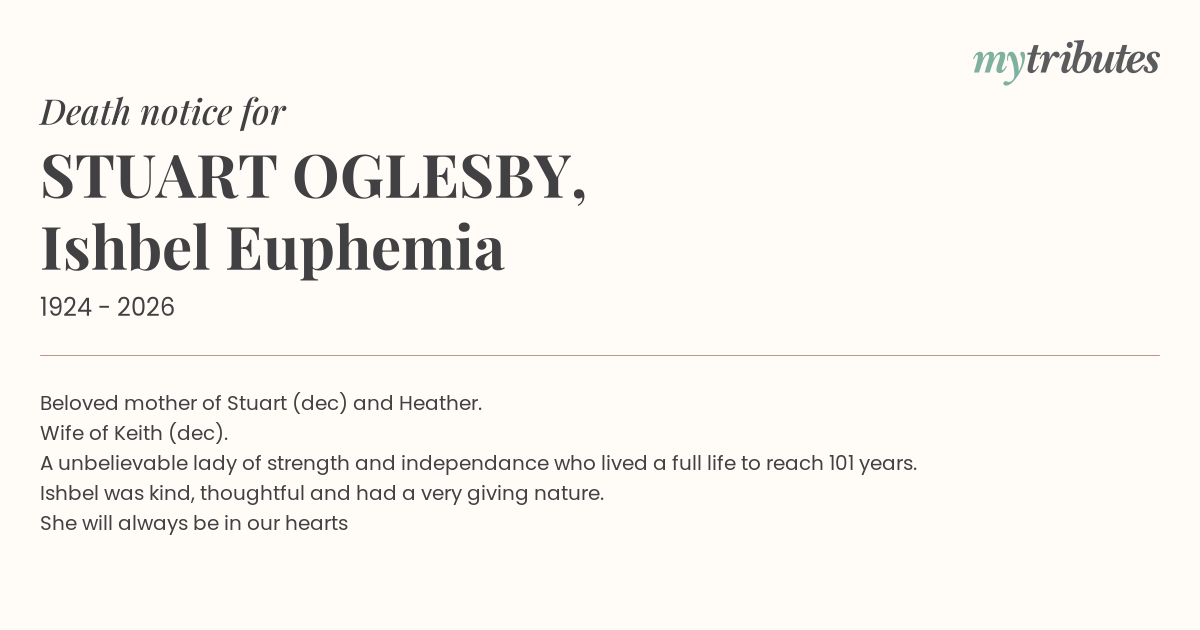The height and width of the screenshot is (630, 1200).
Task: Click the name Heather in the notice
Action: [x=440, y=403]
